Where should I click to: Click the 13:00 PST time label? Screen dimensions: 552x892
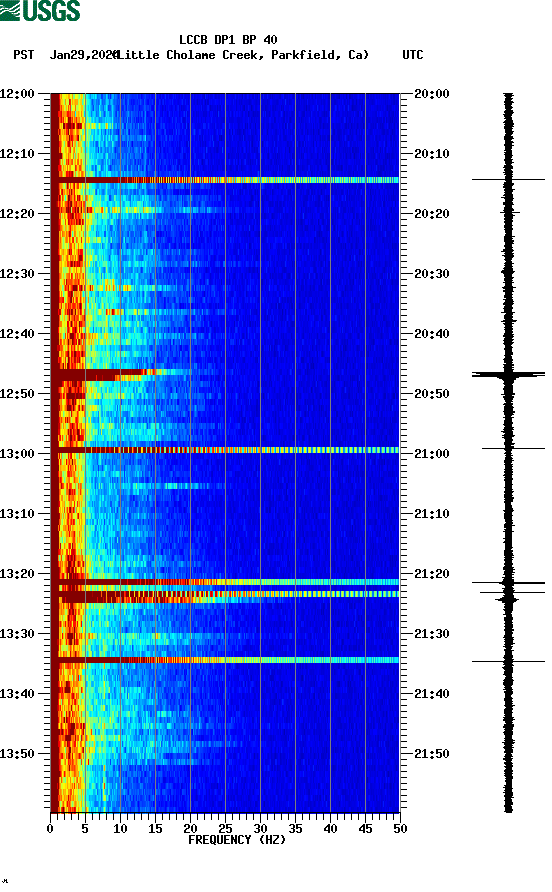coord(17,454)
